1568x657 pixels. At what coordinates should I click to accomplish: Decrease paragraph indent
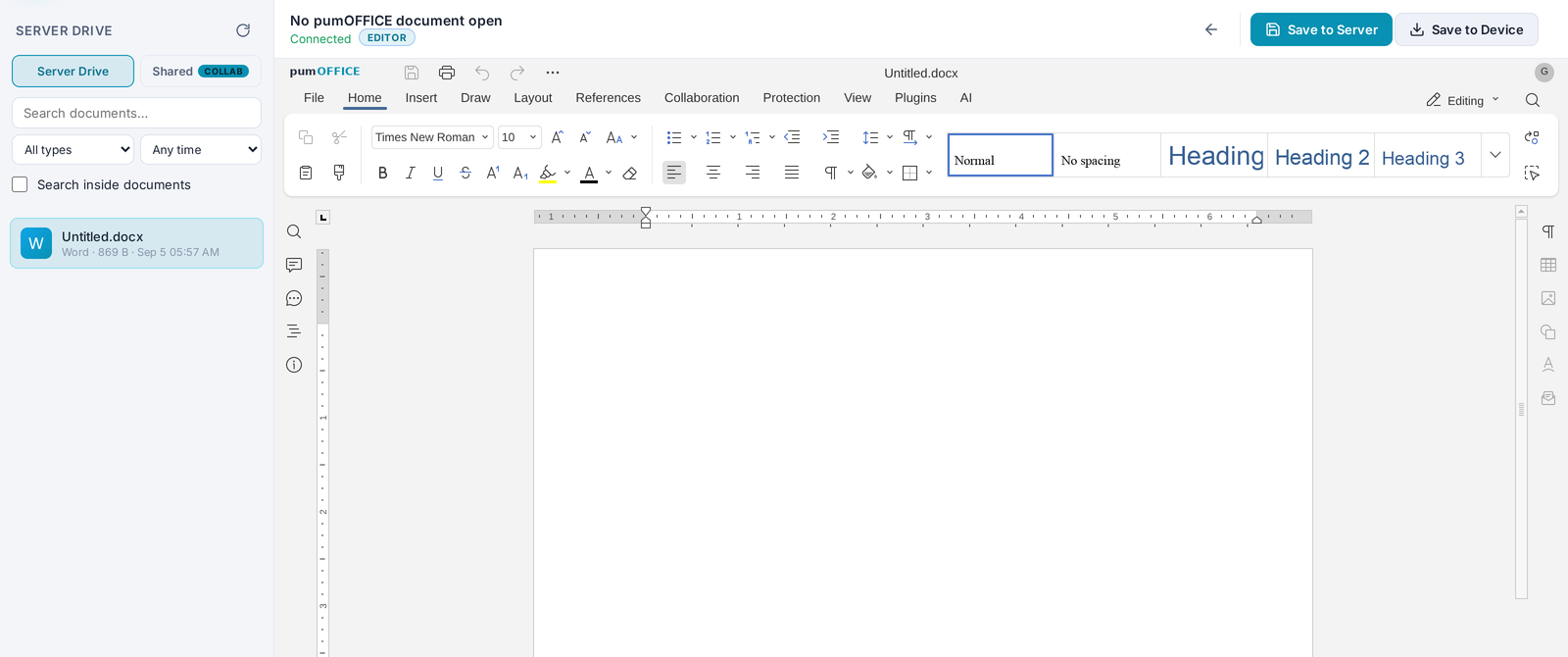pos(792,137)
